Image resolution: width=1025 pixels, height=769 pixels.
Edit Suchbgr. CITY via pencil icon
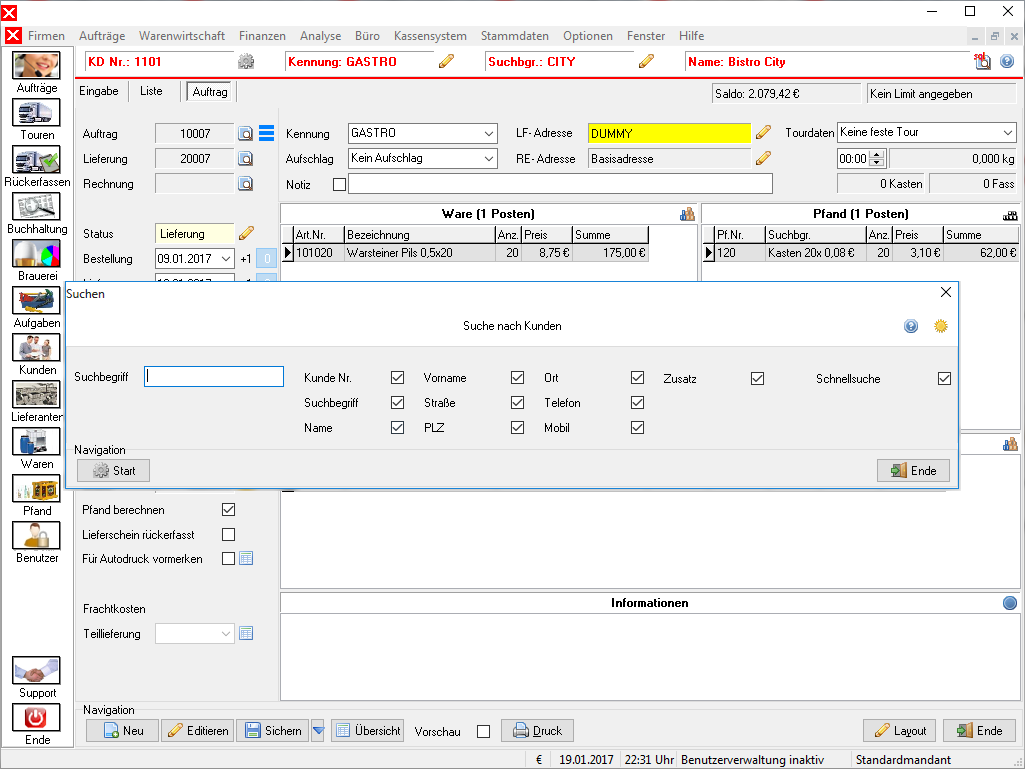tap(647, 61)
